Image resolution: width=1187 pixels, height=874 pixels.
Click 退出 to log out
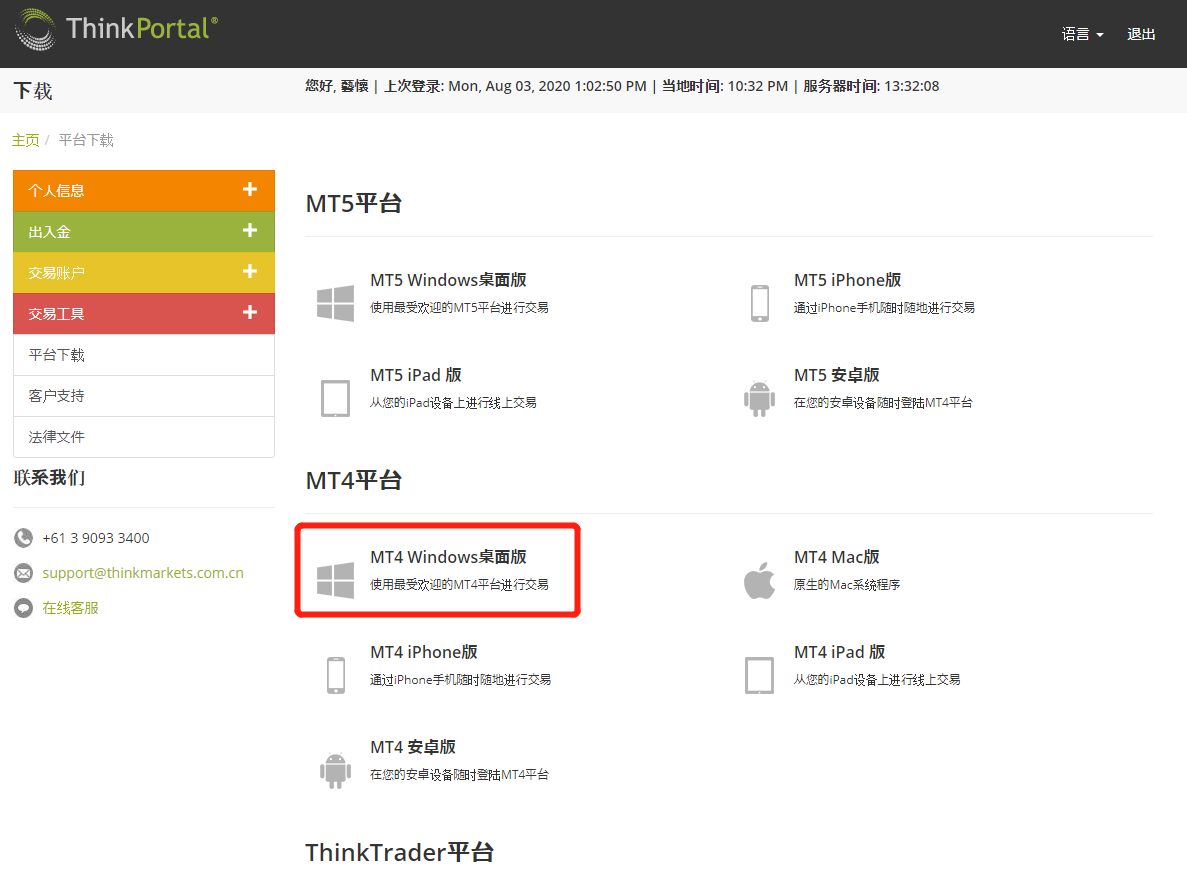(x=1141, y=34)
